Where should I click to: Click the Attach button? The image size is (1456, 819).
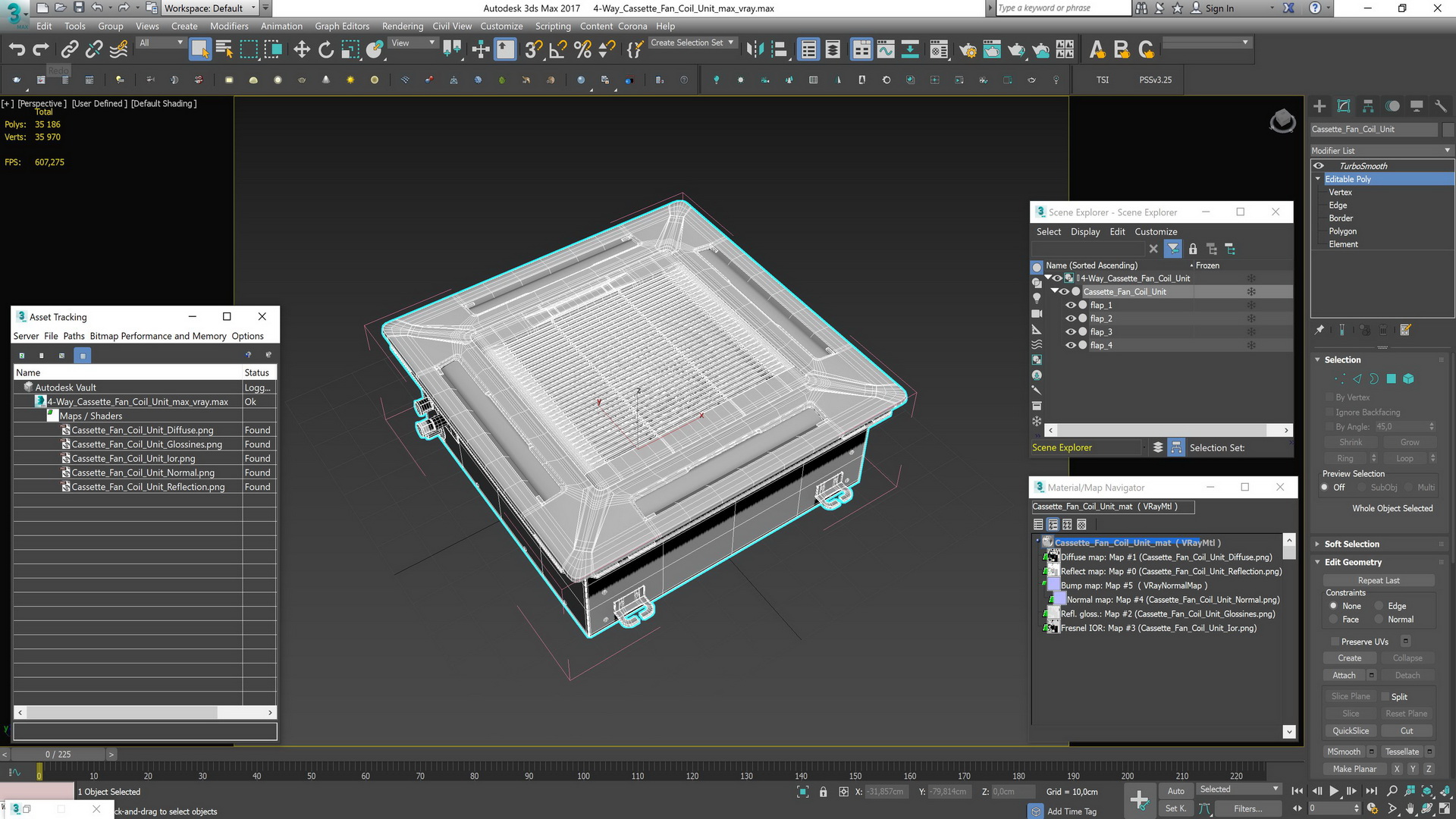coord(1344,676)
